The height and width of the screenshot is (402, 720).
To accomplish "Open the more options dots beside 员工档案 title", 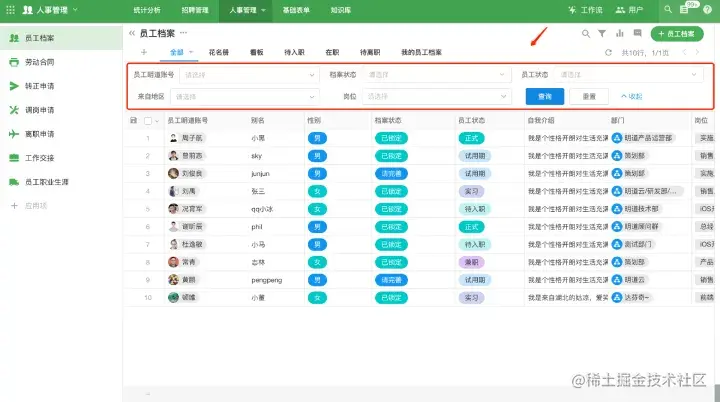I will (184, 33).
